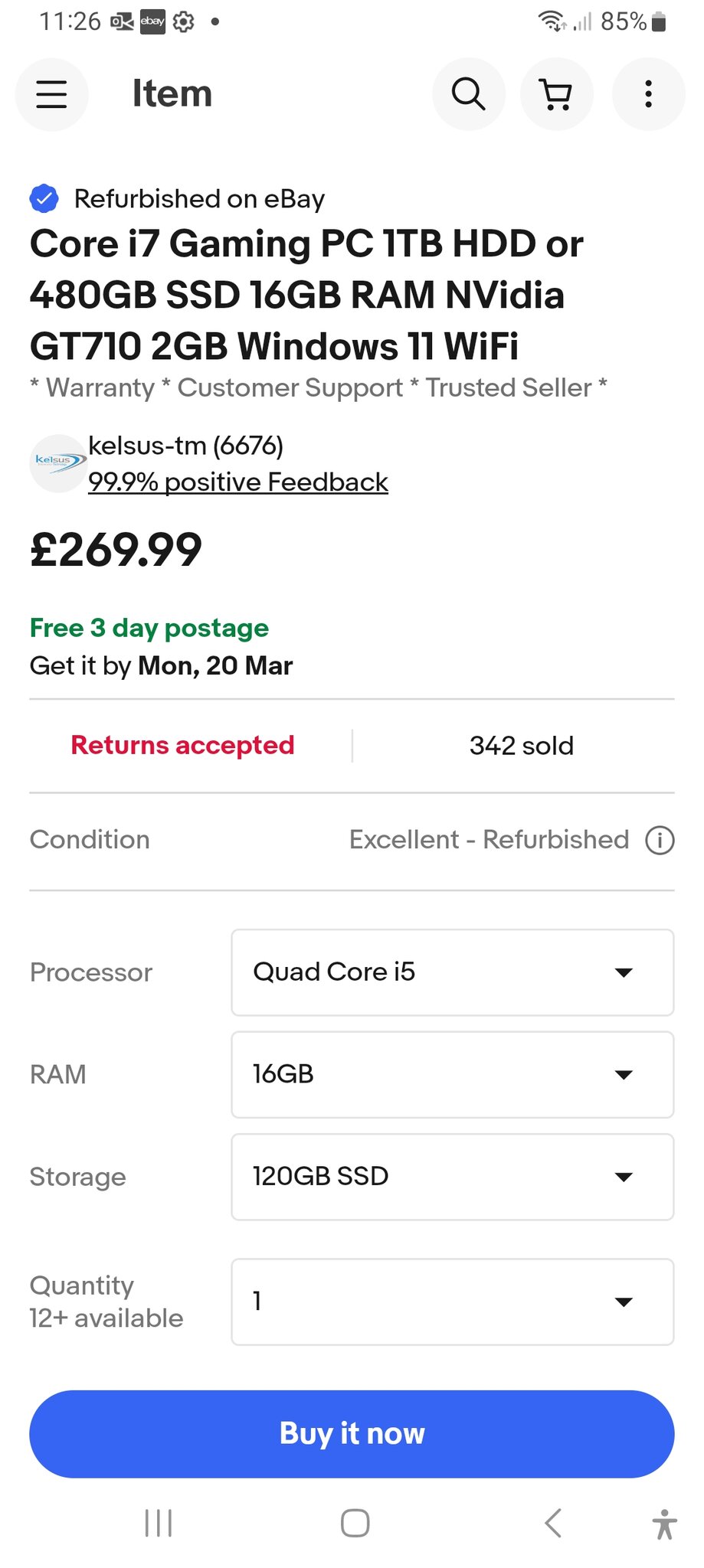
Task: Tap the Android back navigation arrow
Action: 553,1523
